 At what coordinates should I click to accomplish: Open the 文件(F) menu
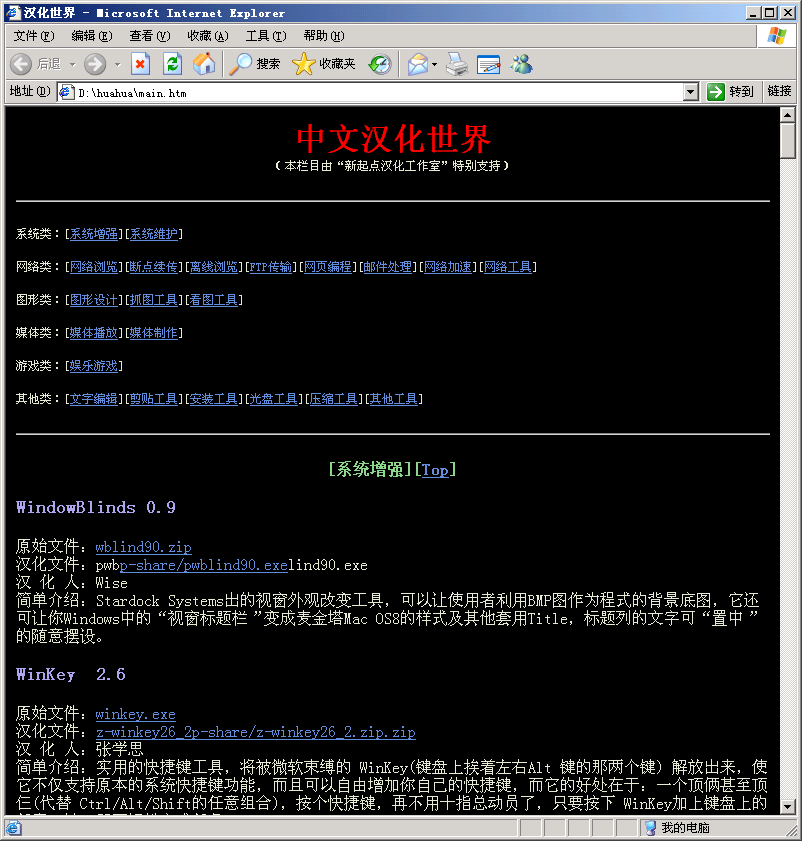pyautogui.click(x=34, y=36)
